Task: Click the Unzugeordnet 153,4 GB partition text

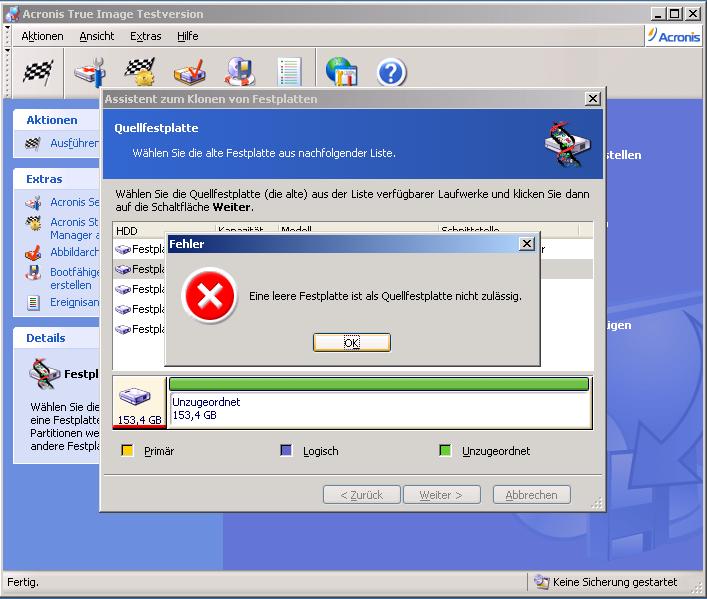Action: pos(206,408)
